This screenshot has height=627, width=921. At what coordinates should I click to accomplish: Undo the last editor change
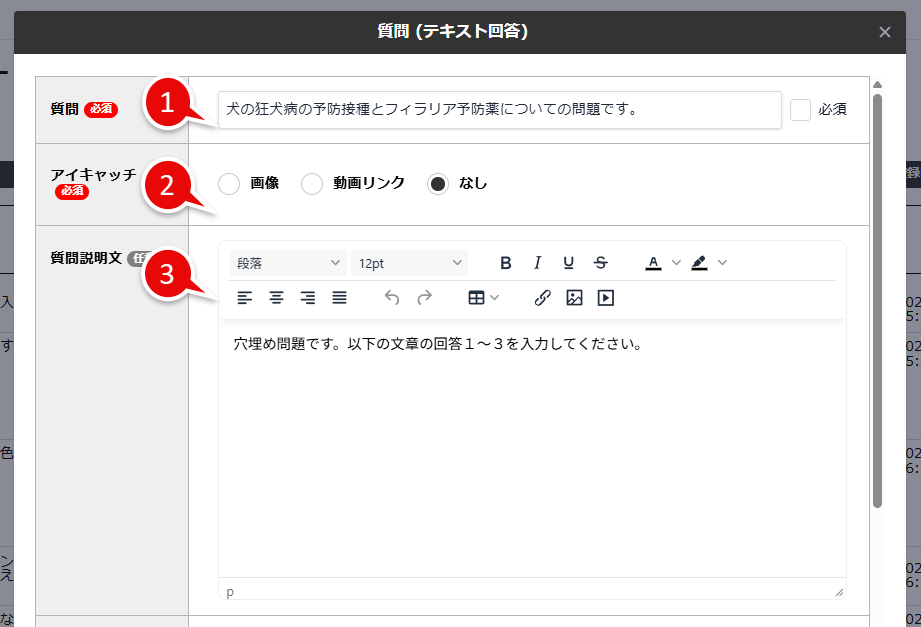[390, 297]
